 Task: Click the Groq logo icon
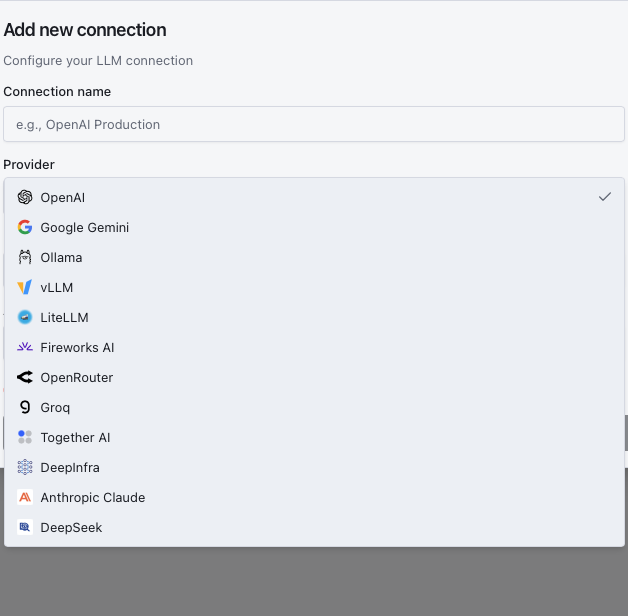click(x=25, y=407)
